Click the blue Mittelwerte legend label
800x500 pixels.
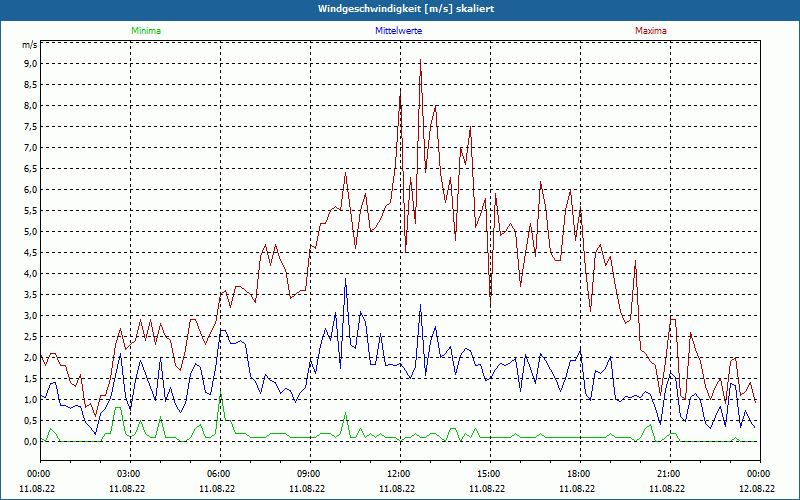pyautogui.click(x=398, y=31)
